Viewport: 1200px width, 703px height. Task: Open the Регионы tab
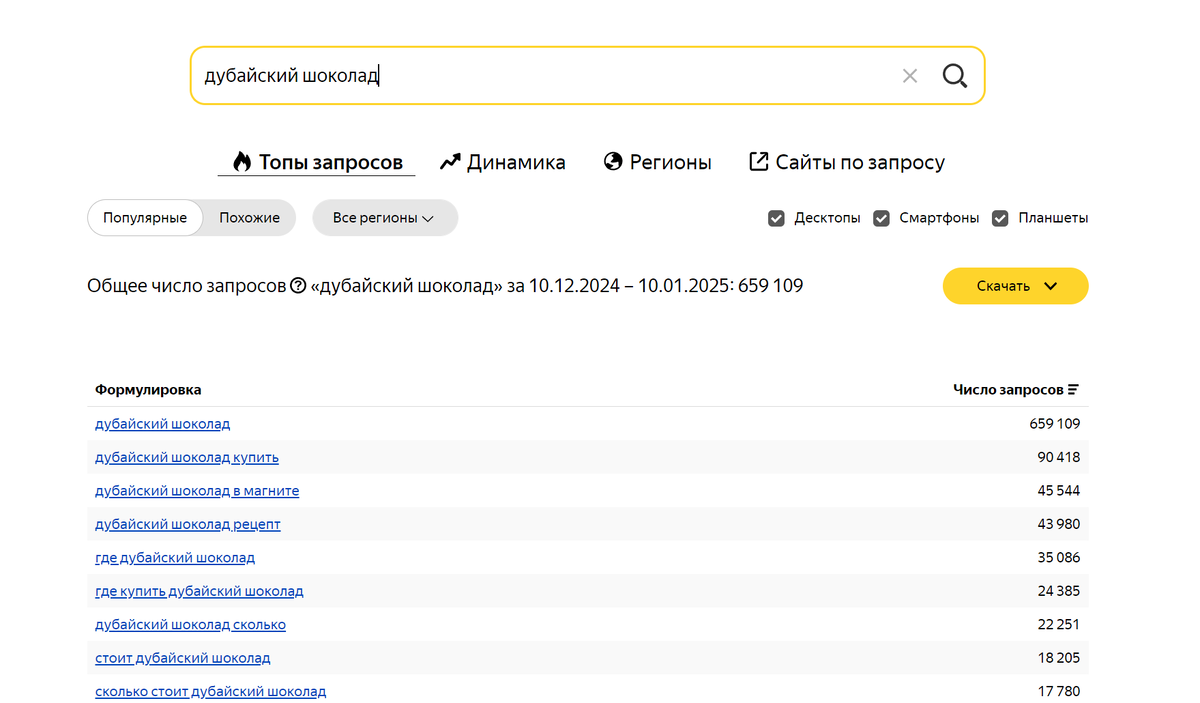[x=658, y=162]
